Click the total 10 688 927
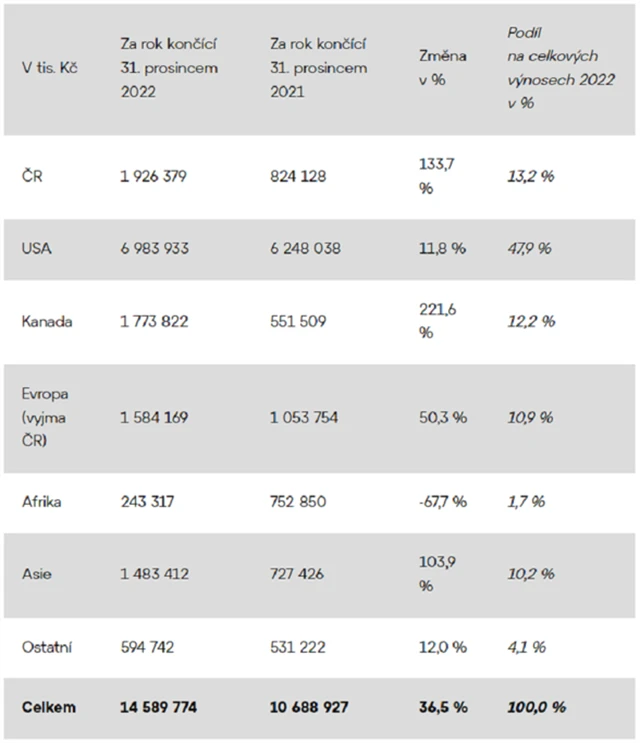The image size is (640, 743). [309, 707]
